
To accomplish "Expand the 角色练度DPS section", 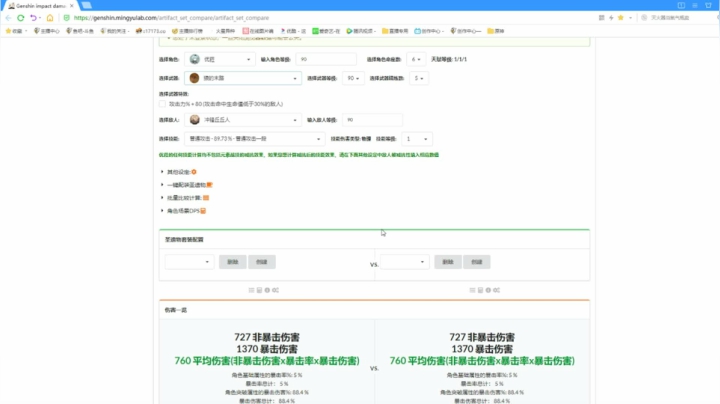I will tap(182, 211).
